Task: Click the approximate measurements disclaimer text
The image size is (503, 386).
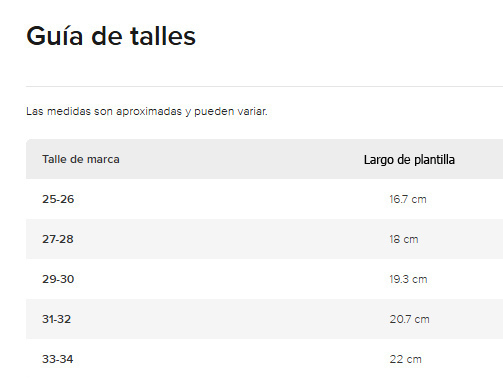Action: tap(147, 111)
